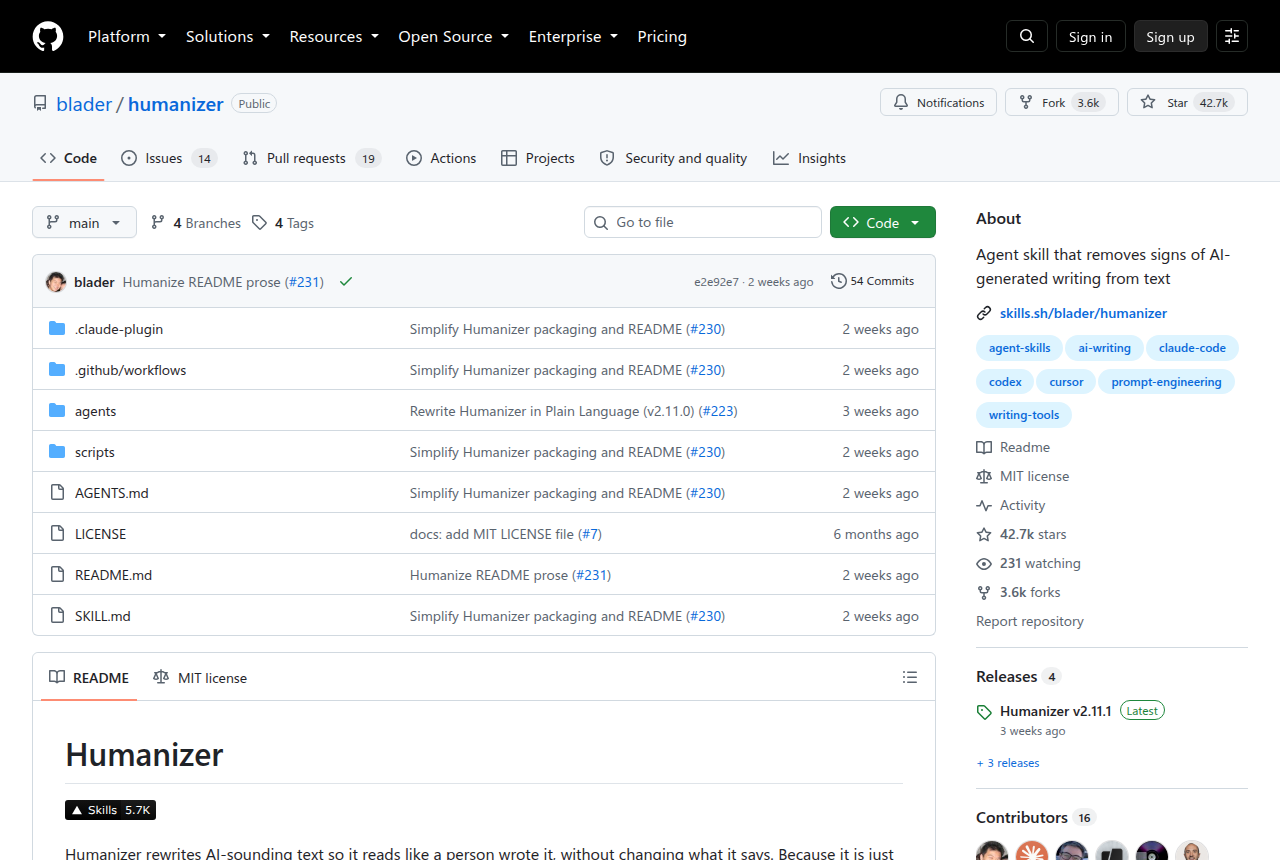Screen dimensions: 1280x860
Task: Open the blader owner link
Action: click(x=84, y=104)
